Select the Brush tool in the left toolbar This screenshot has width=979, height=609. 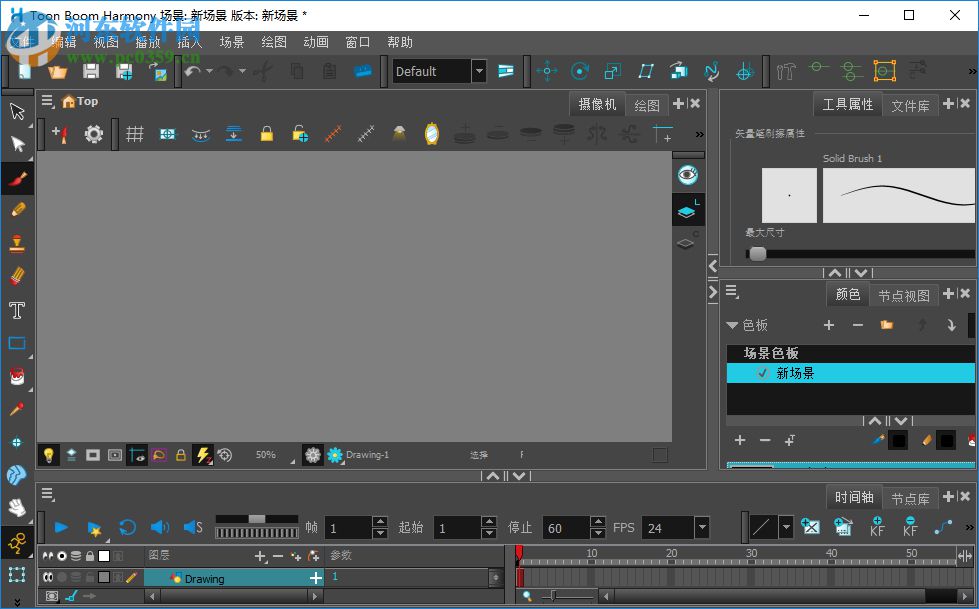pyautogui.click(x=16, y=178)
